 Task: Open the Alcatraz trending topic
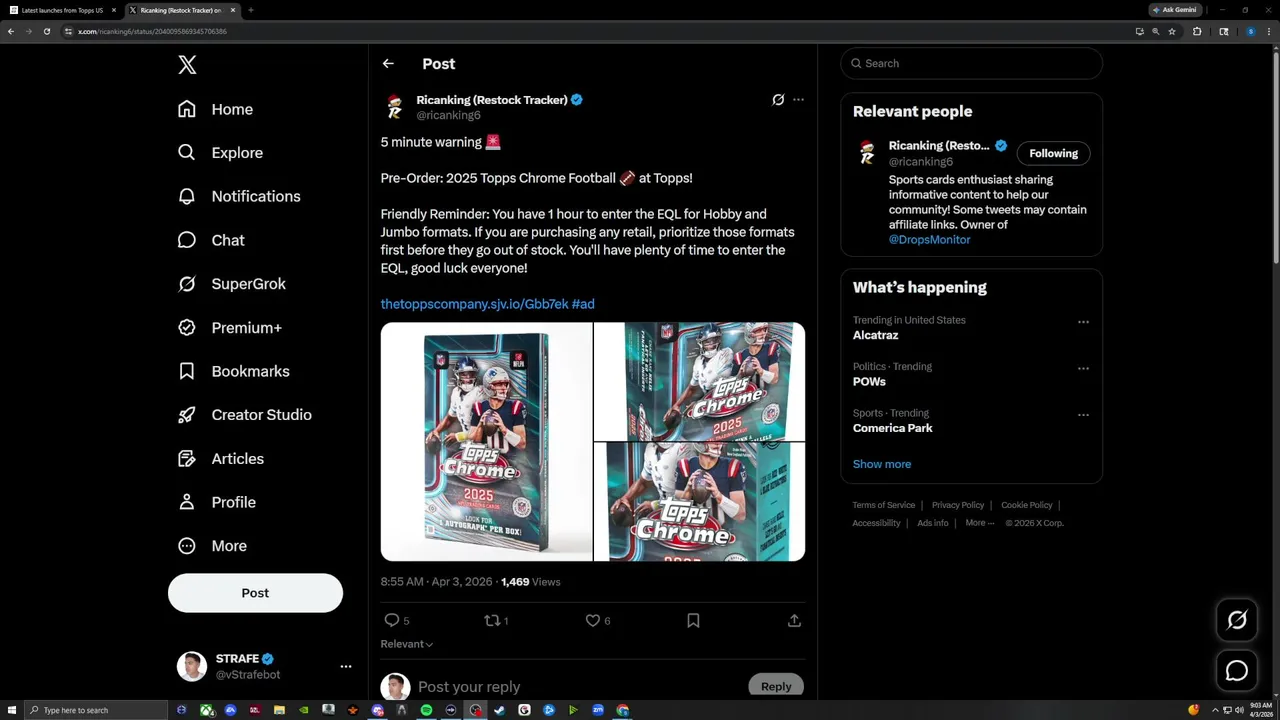point(875,335)
